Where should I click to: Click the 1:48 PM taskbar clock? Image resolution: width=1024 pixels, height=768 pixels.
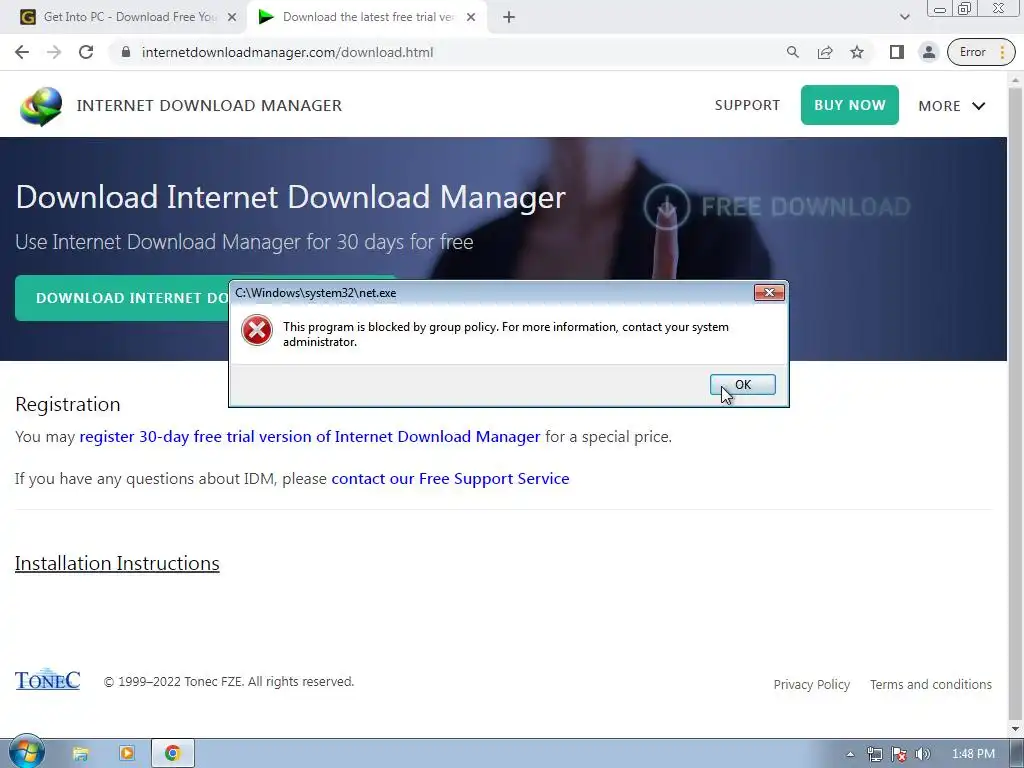coord(973,754)
